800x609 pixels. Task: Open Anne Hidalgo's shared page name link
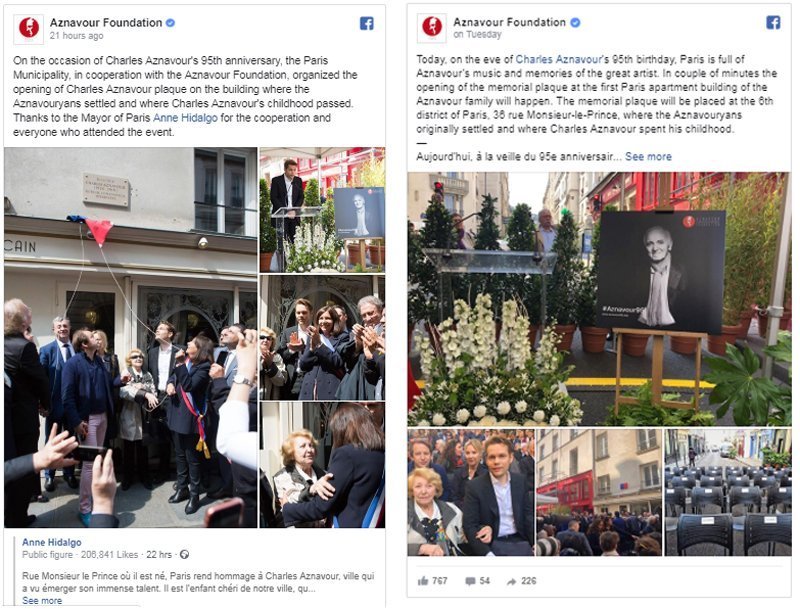point(52,542)
